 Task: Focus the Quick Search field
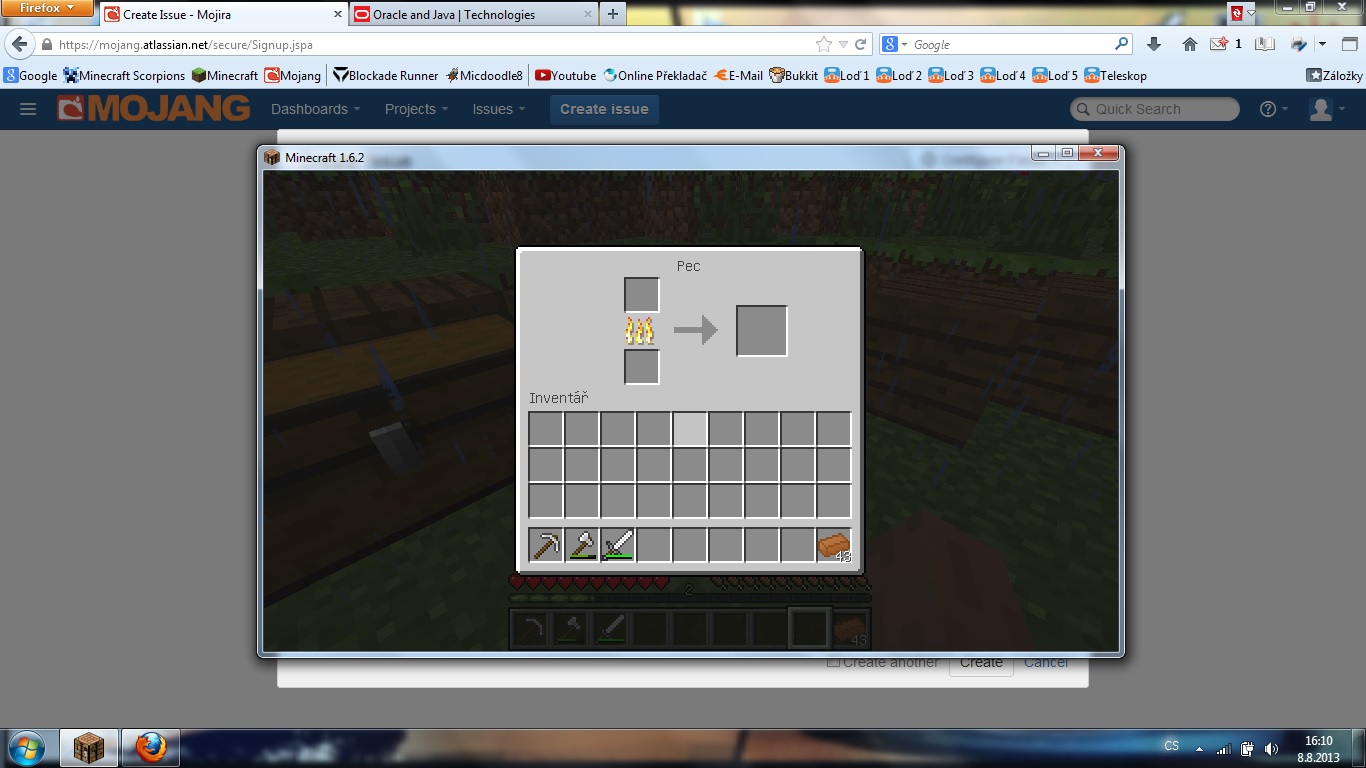[x=1155, y=109]
